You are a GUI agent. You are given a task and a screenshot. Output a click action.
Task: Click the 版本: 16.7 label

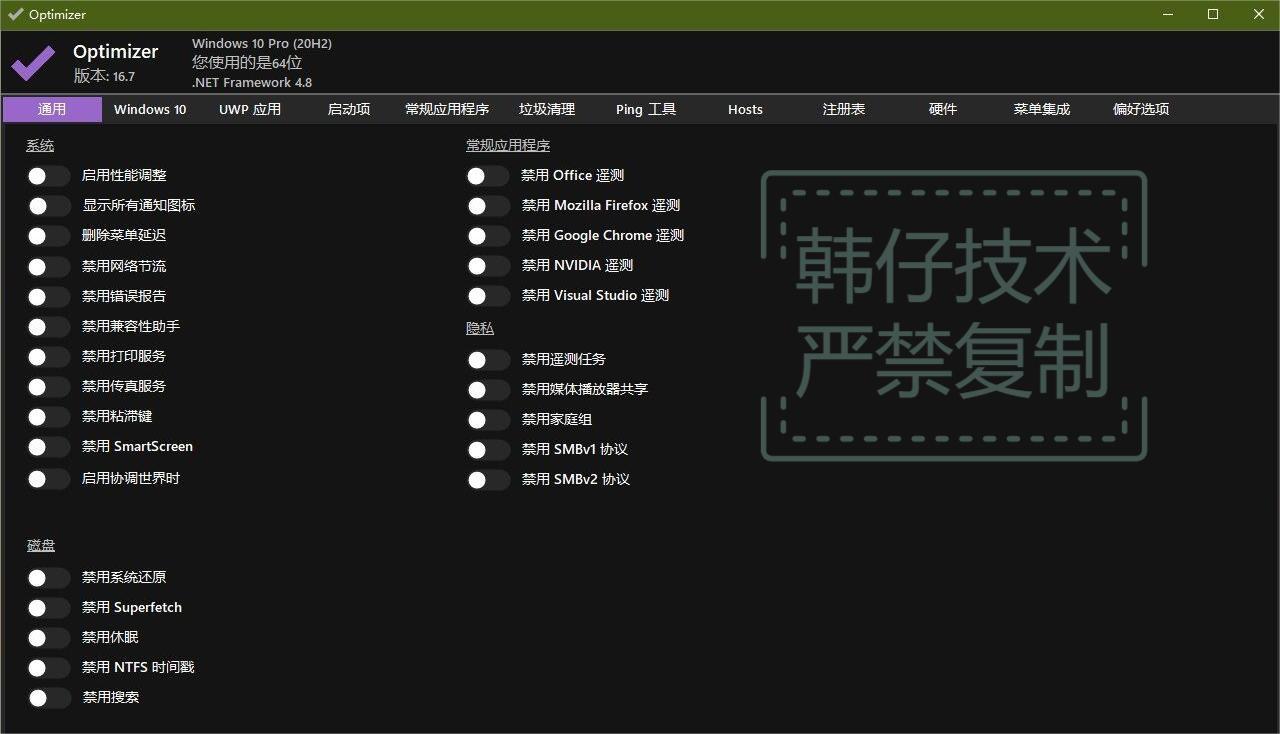tap(104, 76)
